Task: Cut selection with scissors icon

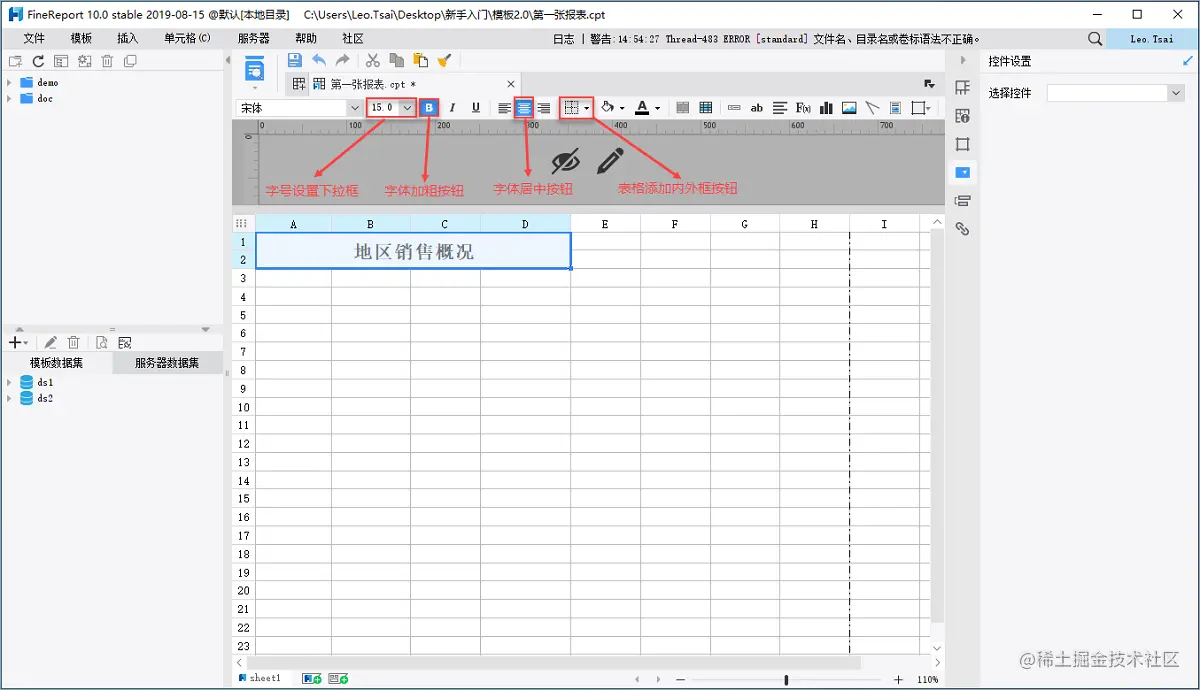Action: pos(373,60)
